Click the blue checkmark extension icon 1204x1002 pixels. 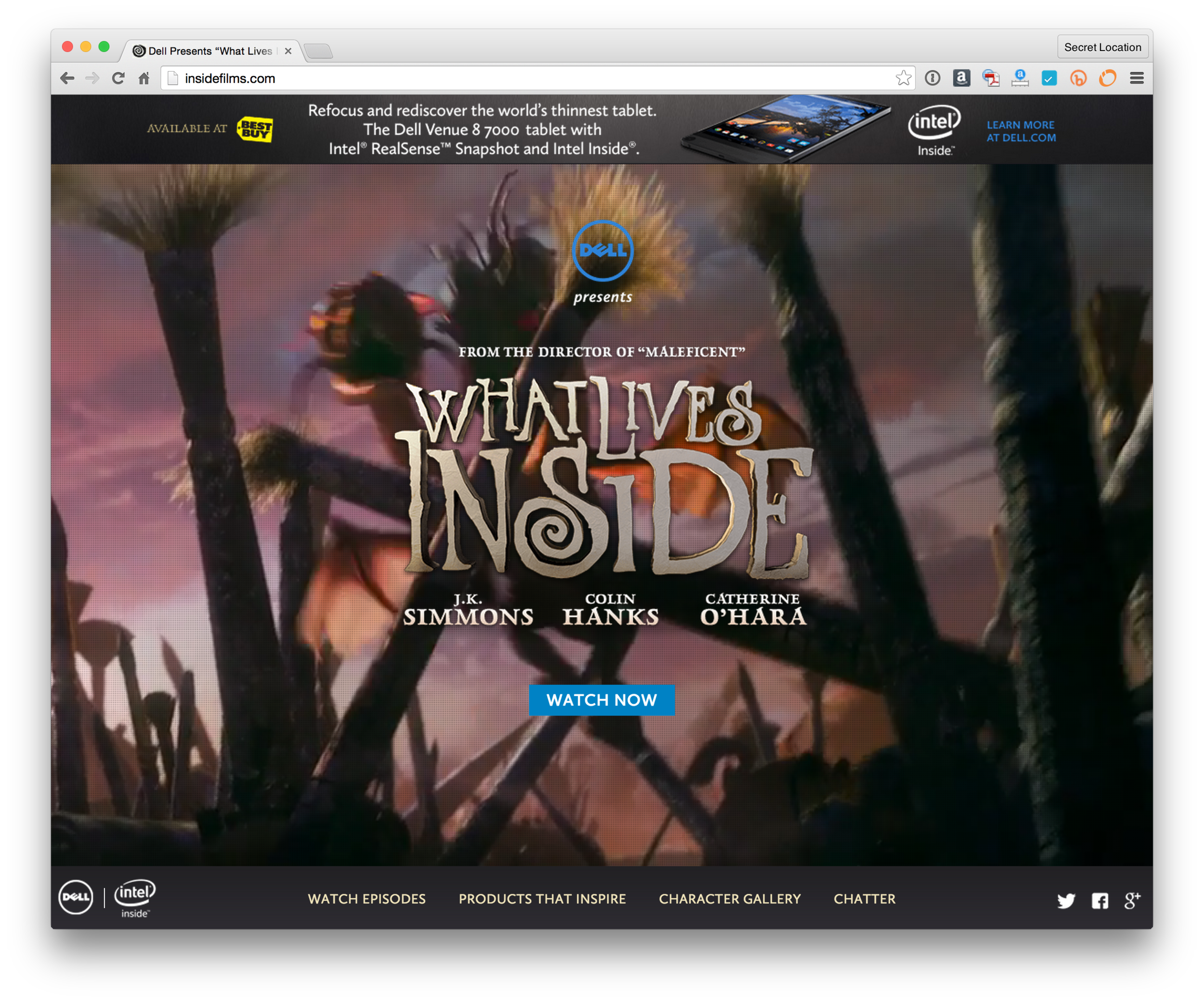point(1049,78)
